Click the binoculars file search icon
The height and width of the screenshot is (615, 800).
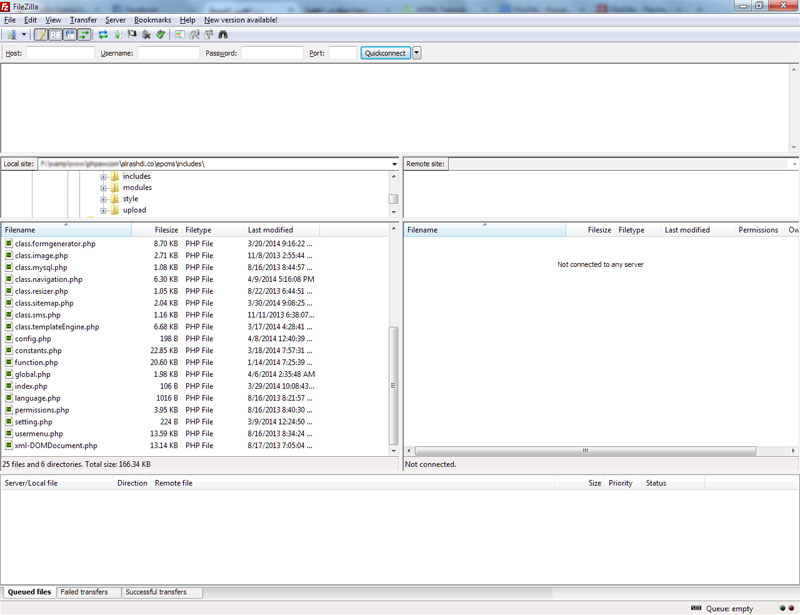click(223, 35)
